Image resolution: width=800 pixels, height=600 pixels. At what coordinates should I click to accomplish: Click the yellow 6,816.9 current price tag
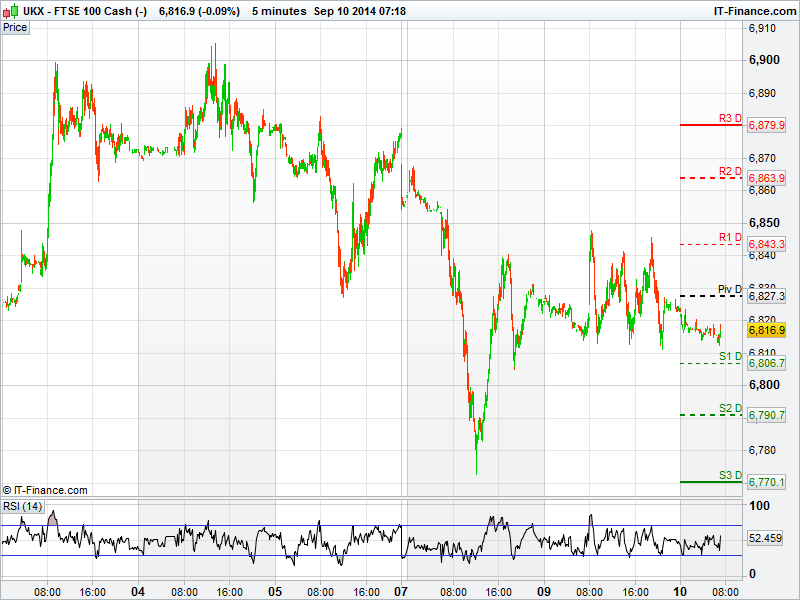(x=767, y=330)
